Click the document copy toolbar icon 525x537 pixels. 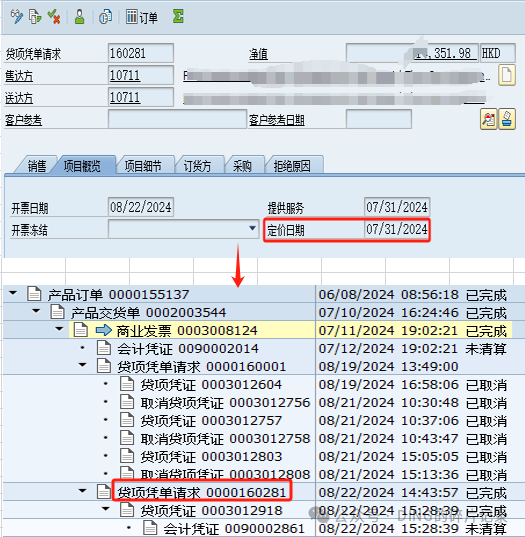coord(35,16)
